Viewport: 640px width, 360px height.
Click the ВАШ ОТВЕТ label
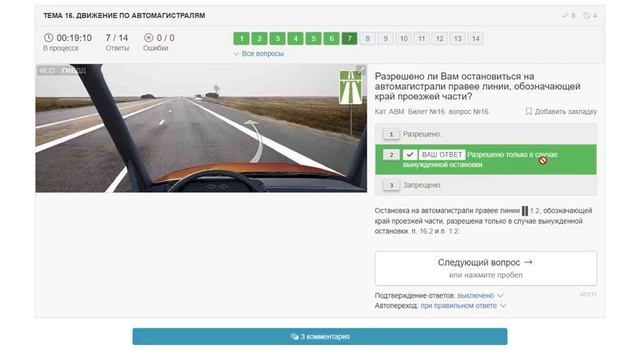point(442,155)
